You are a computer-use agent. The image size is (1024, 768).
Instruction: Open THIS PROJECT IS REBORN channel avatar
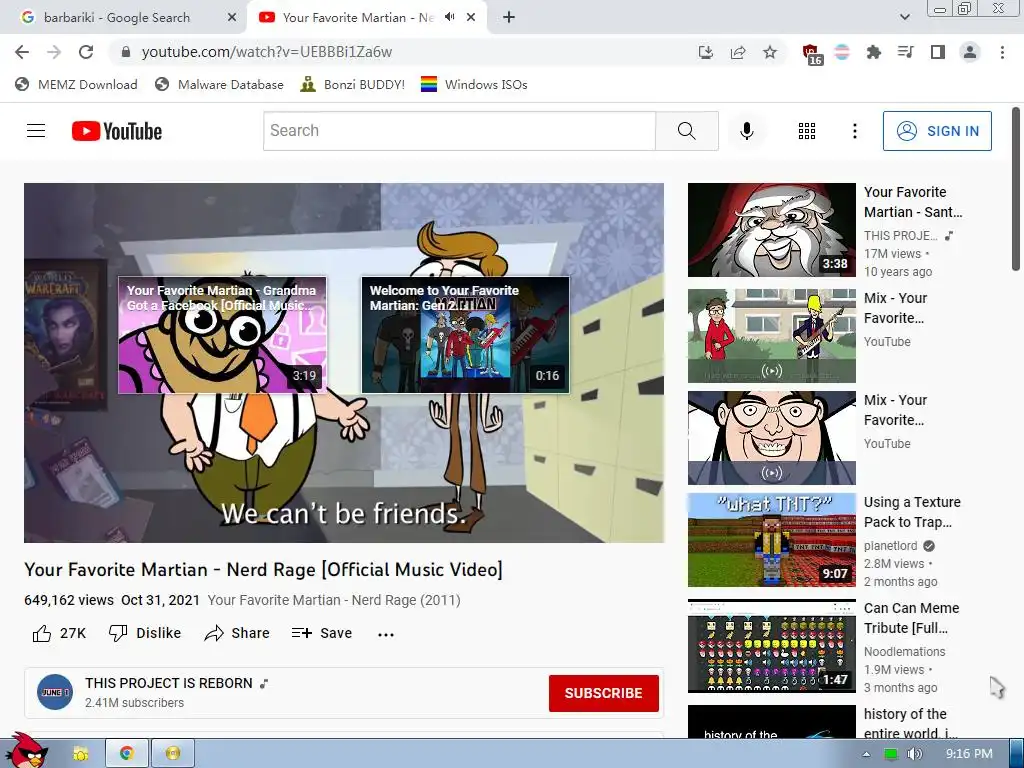[x=55, y=692]
